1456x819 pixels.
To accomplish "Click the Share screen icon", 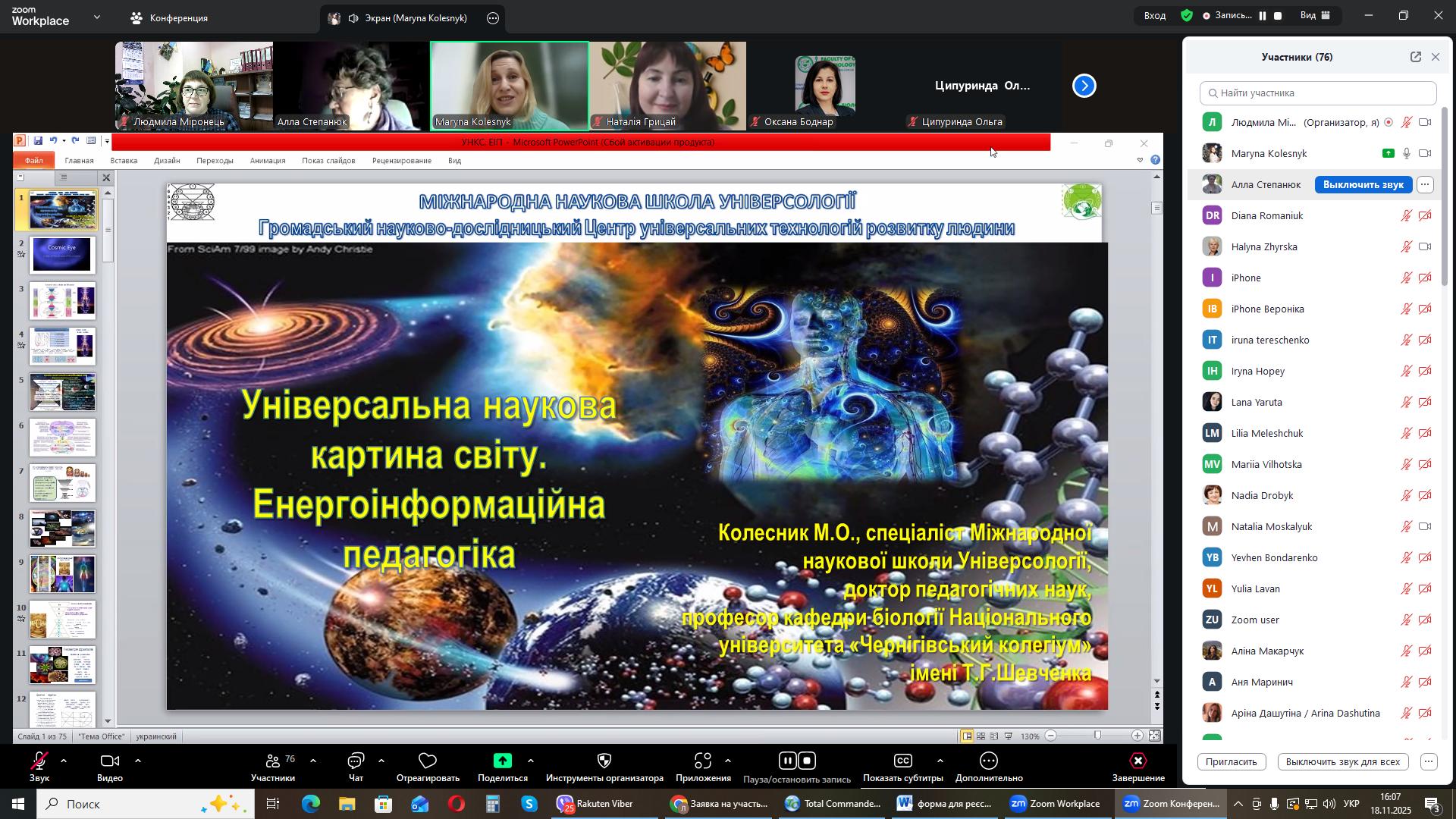I will pos(502,762).
